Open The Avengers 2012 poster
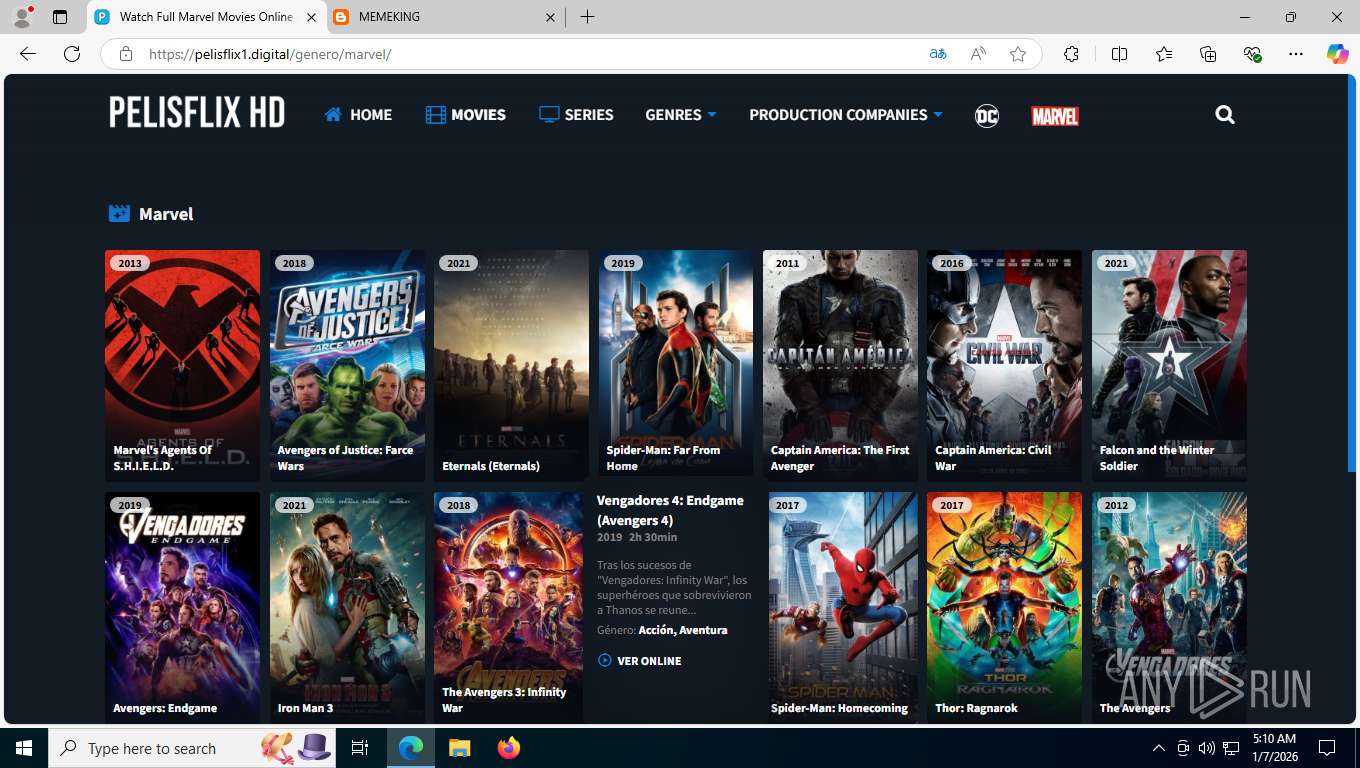The height and width of the screenshot is (768, 1360). 1169,607
